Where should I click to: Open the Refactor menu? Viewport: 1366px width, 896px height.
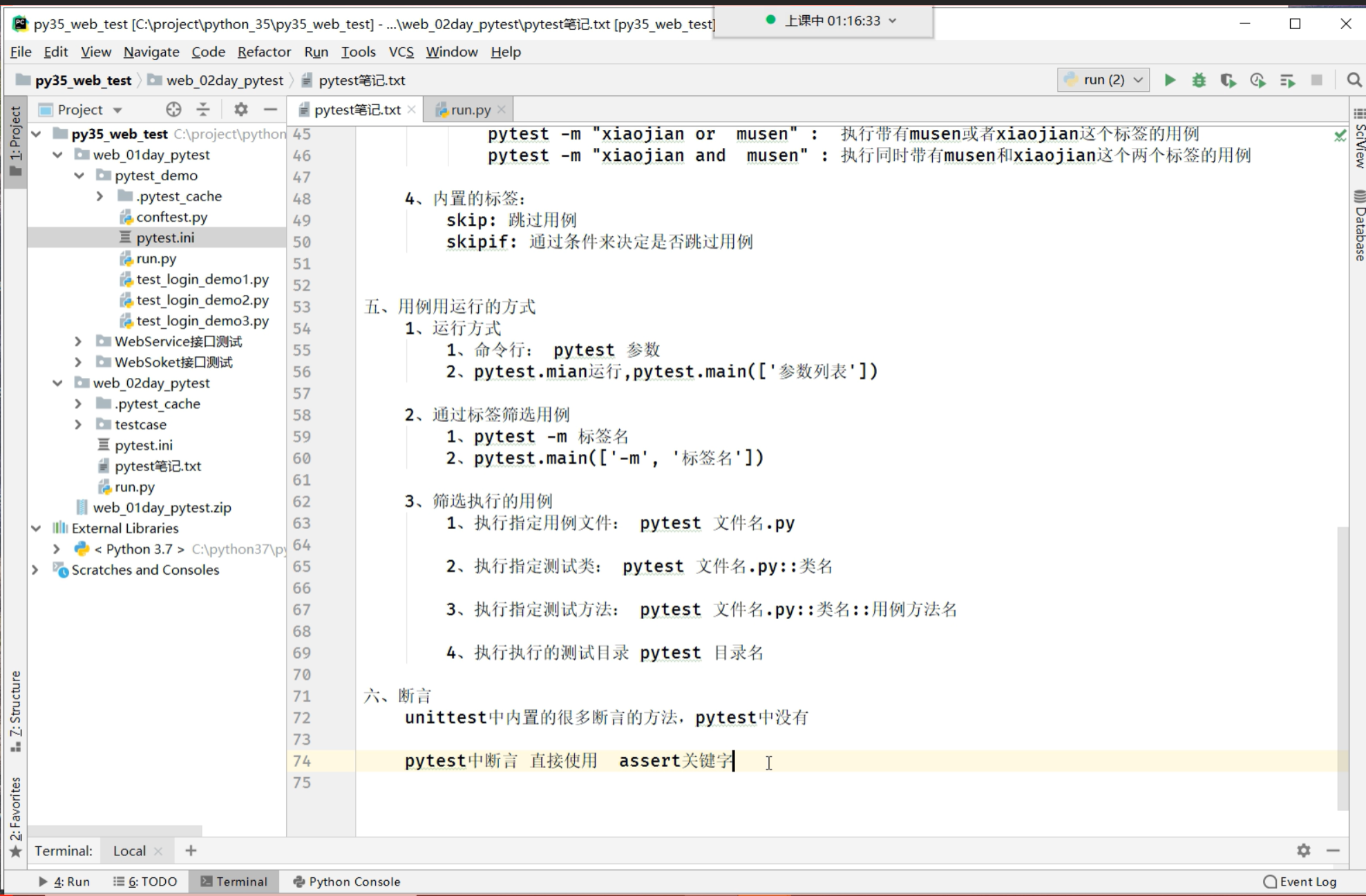264,52
